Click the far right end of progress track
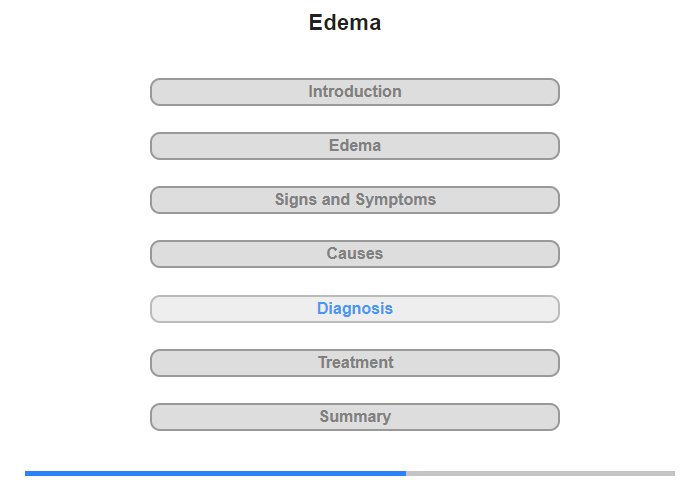 coord(673,473)
